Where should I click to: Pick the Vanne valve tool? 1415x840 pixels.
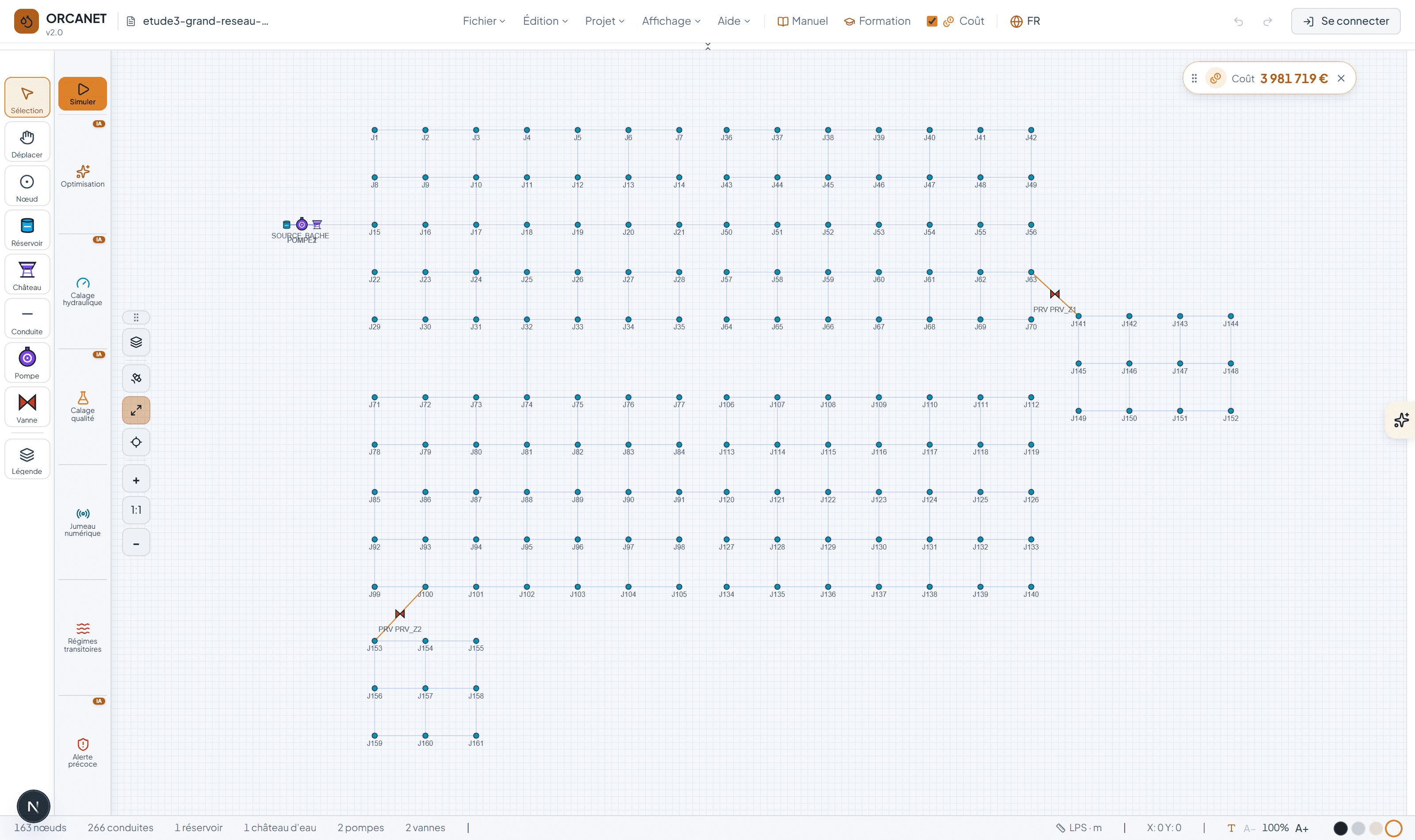click(27, 407)
